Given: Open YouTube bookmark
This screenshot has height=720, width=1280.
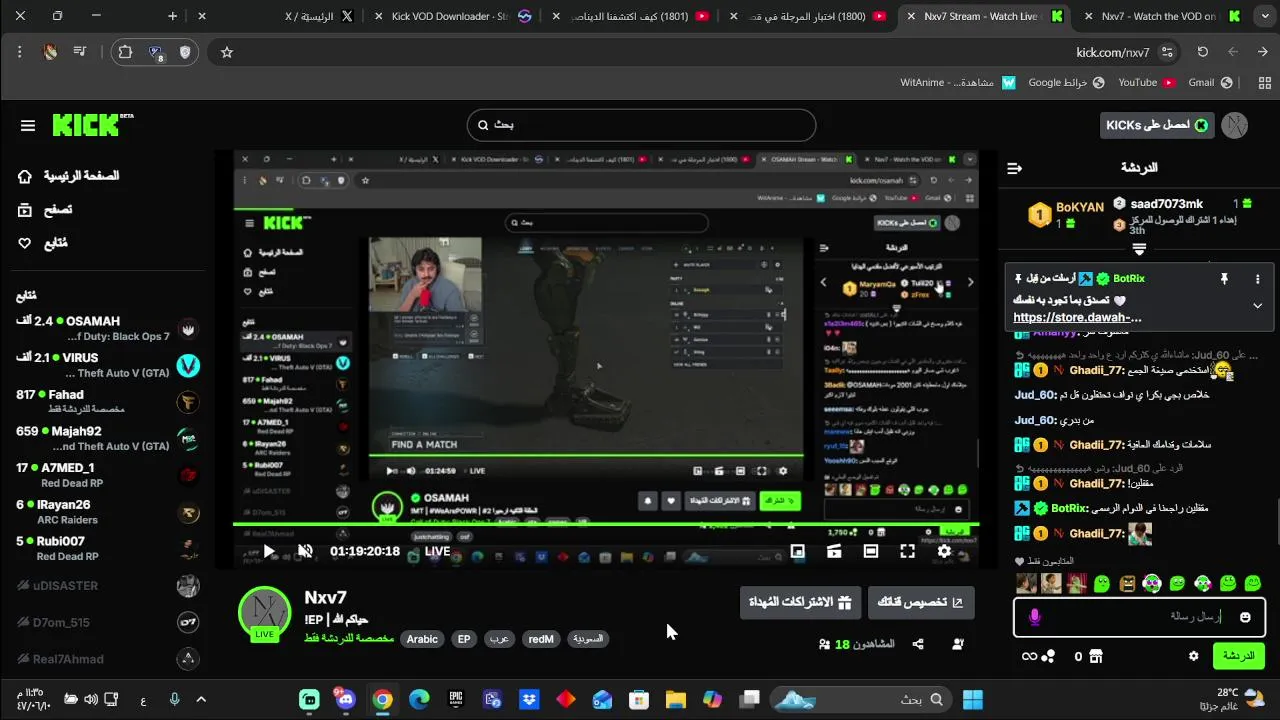Looking at the screenshot, I should (1146, 83).
